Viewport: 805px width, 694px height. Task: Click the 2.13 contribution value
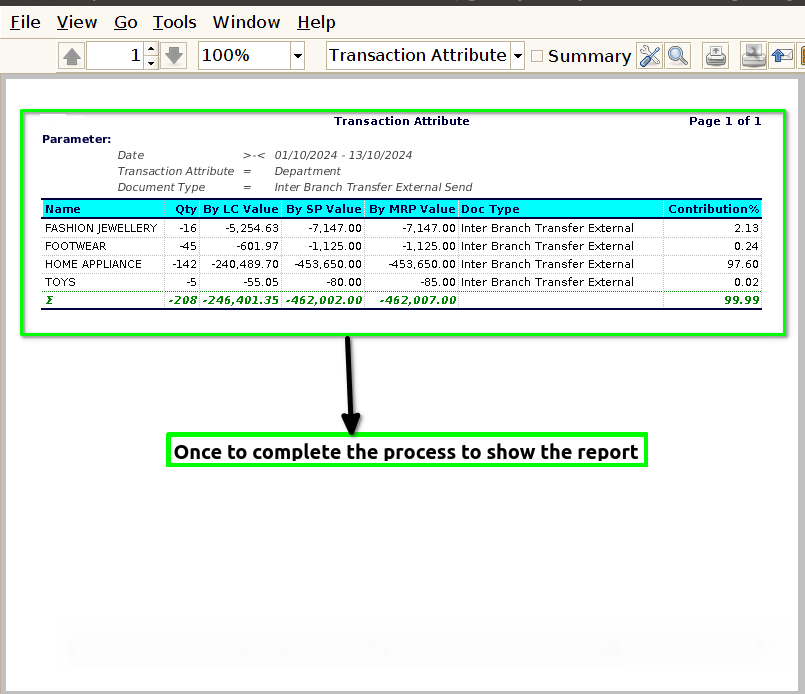click(746, 228)
